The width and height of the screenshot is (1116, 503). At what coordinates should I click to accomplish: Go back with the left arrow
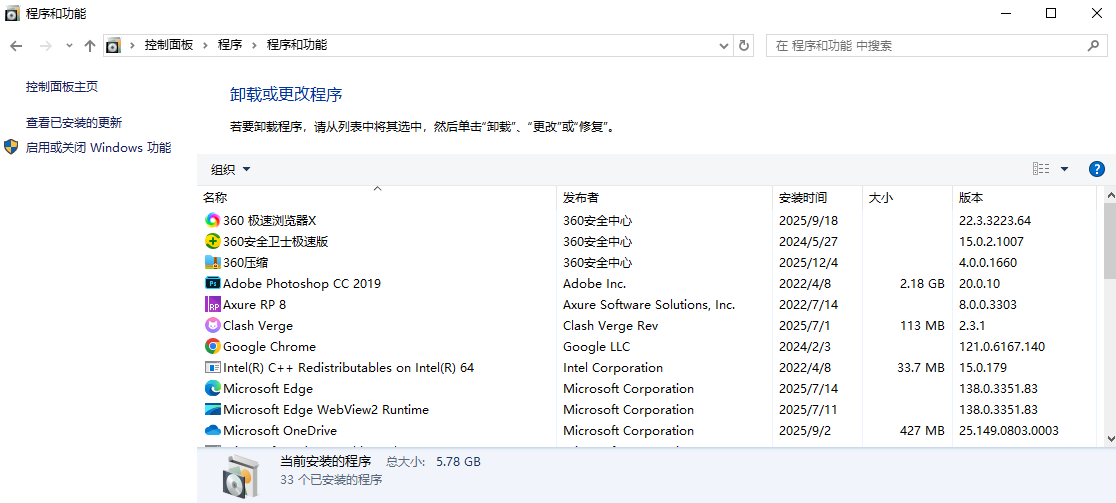pyautogui.click(x=16, y=46)
